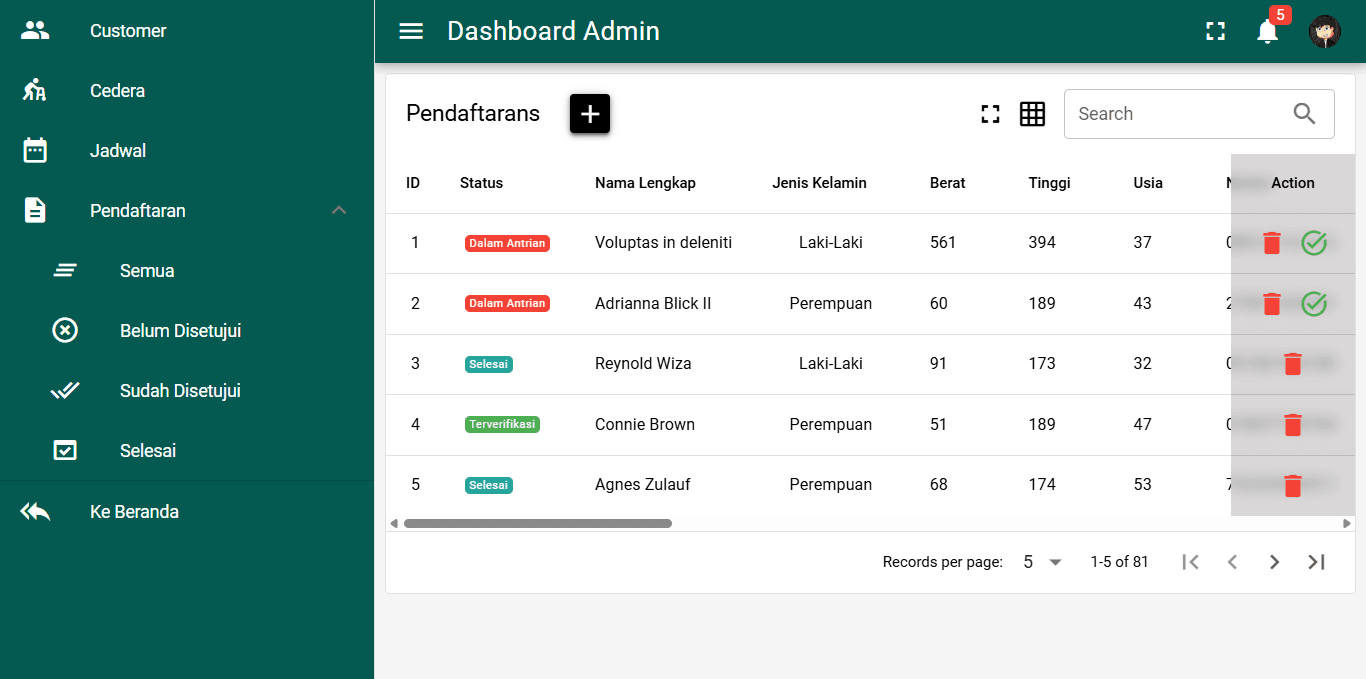The image size is (1366, 679).
Task: Toggle fullscreen from the top header bar
Action: tap(1215, 31)
